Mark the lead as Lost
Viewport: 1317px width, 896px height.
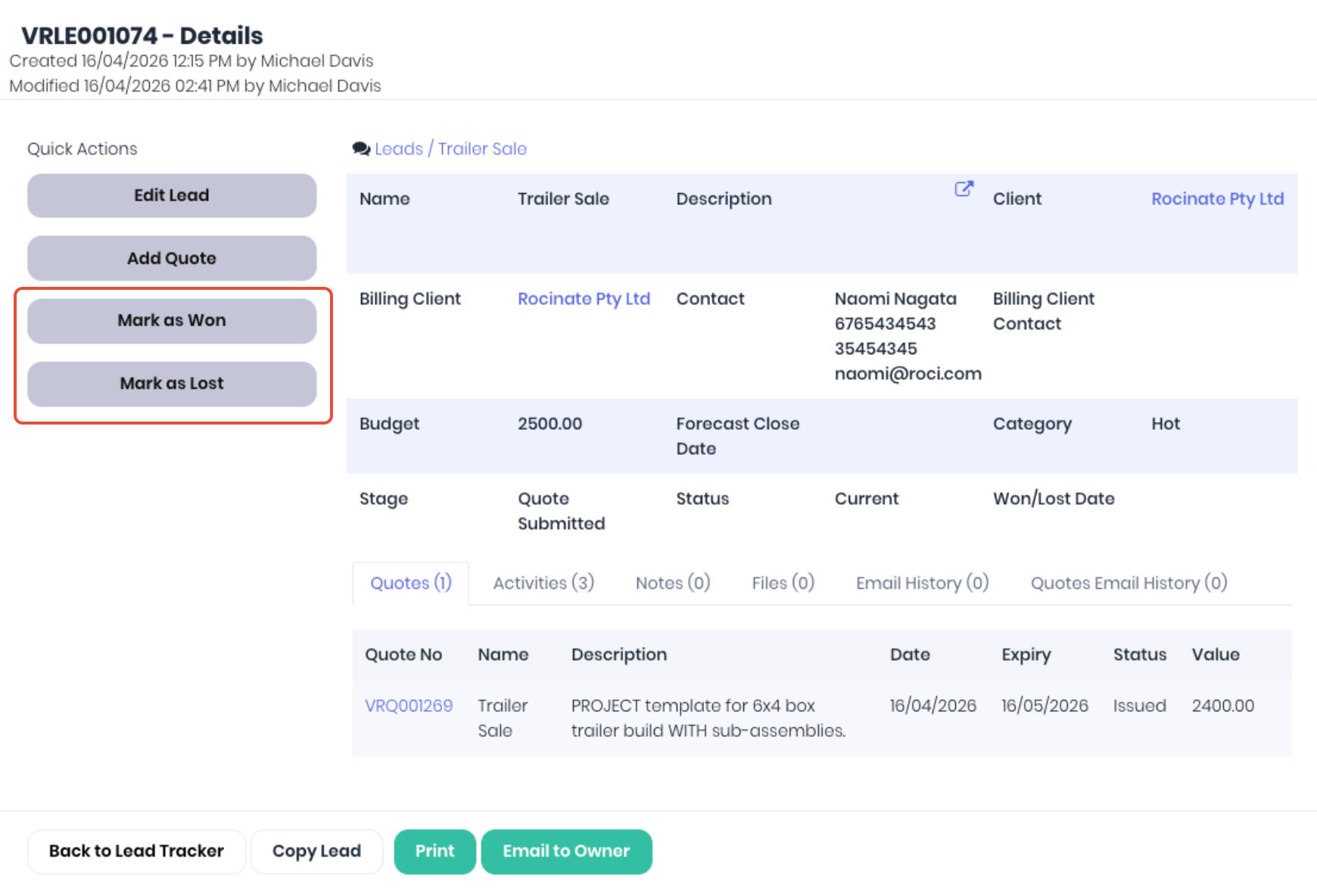pyautogui.click(x=172, y=384)
